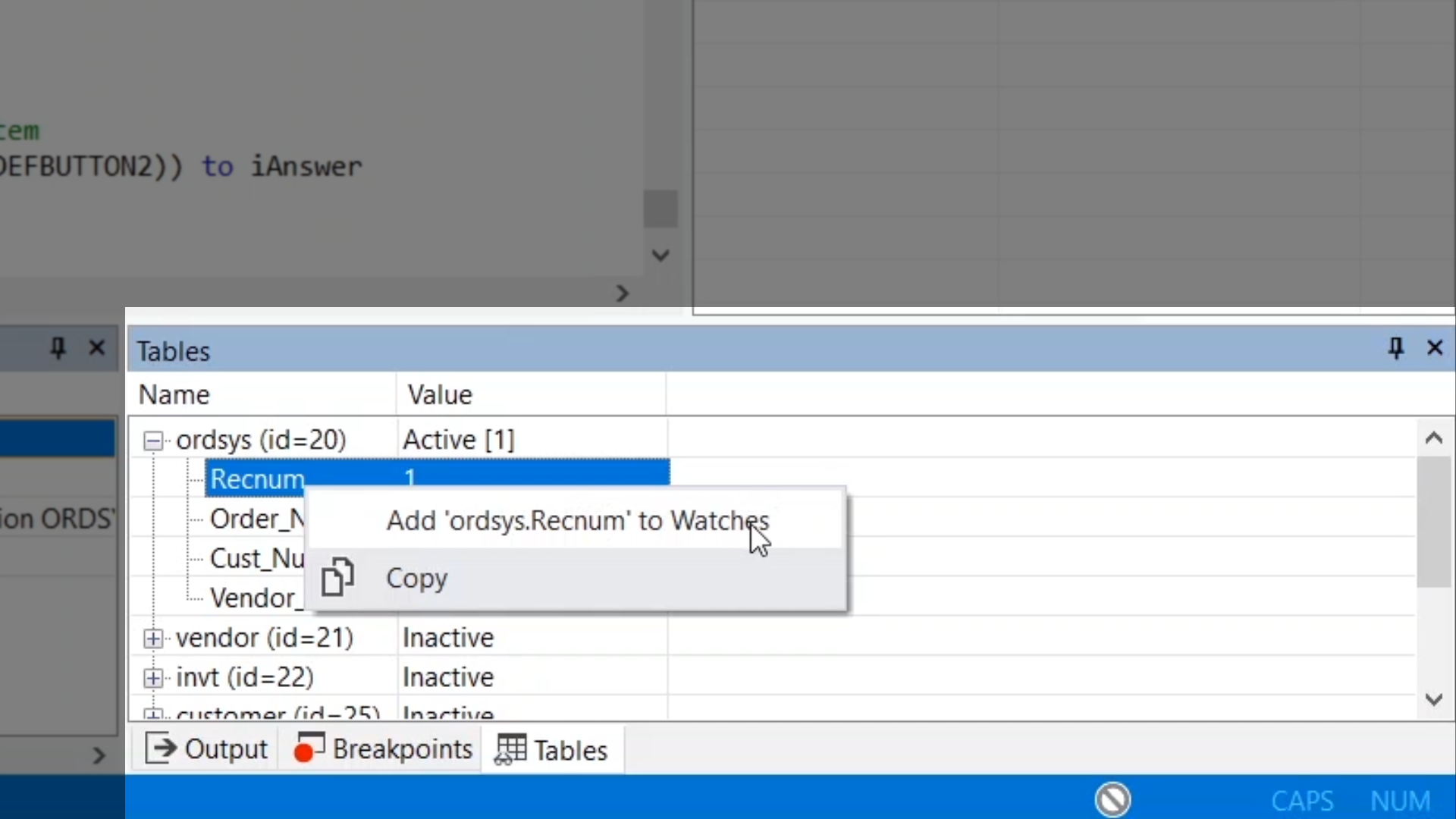Click the prohibited circle status bar icon

pyautogui.click(x=1112, y=799)
